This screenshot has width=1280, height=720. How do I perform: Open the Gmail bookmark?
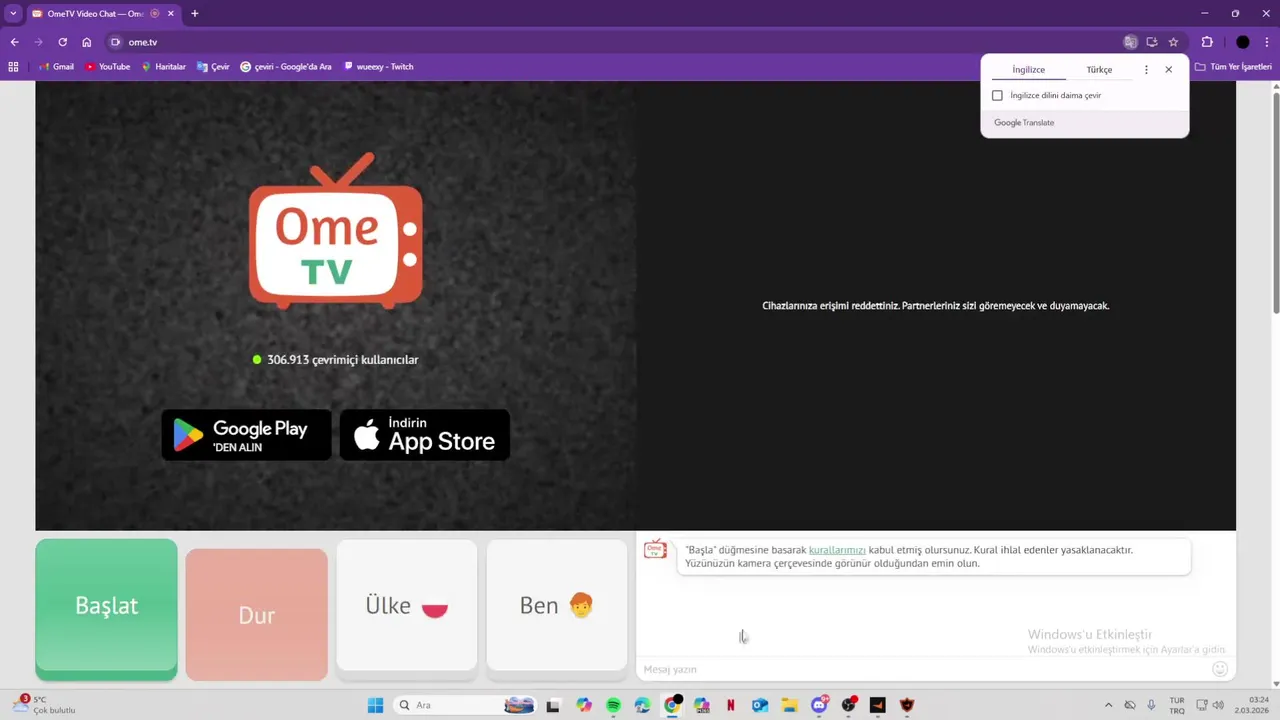[57, 67]
